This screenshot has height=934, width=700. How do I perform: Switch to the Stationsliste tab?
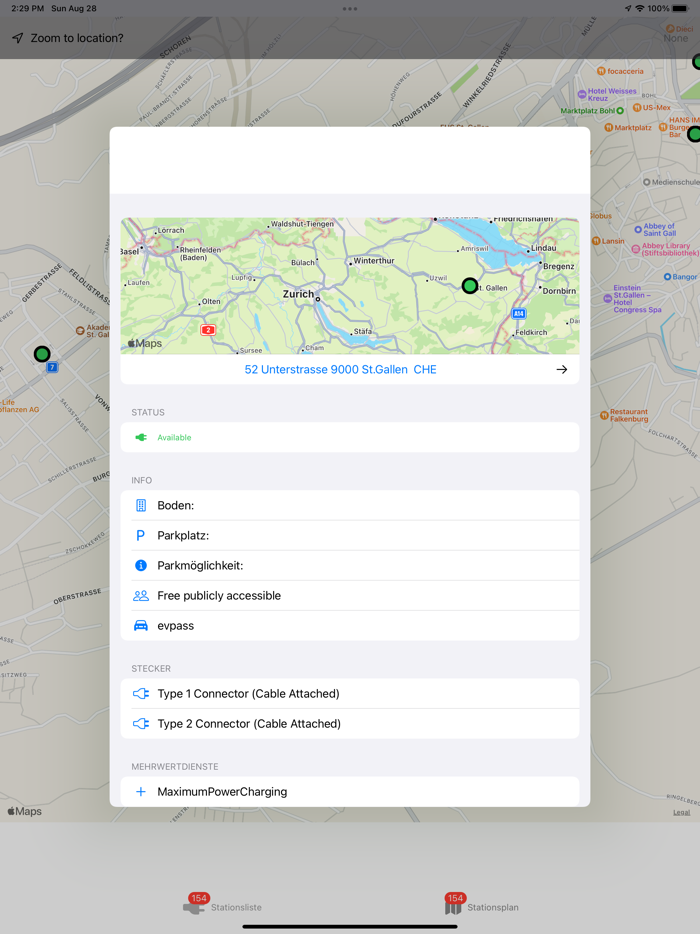click(223, 905)
